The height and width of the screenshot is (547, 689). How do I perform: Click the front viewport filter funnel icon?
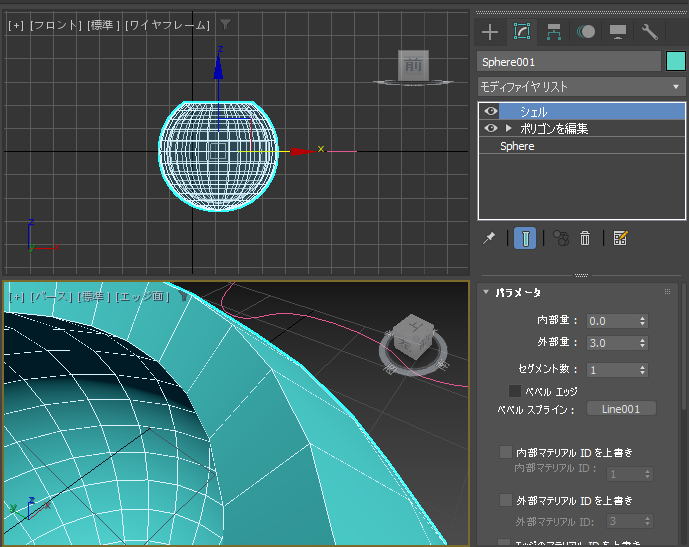click(225, 24)
